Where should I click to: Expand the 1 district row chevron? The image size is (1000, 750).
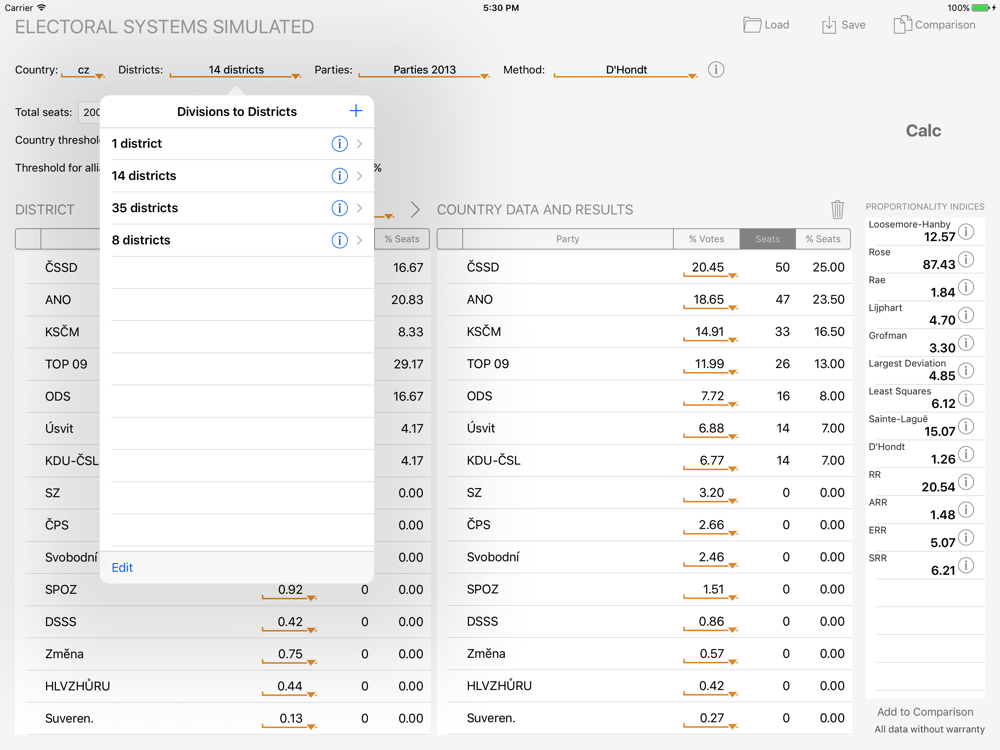360,143
